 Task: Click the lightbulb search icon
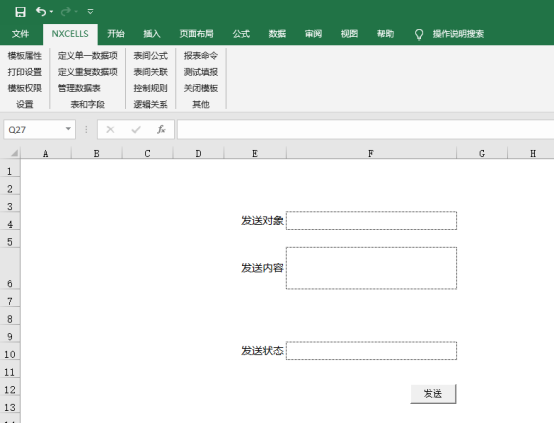pyautogui.click(x=419, y=34)
